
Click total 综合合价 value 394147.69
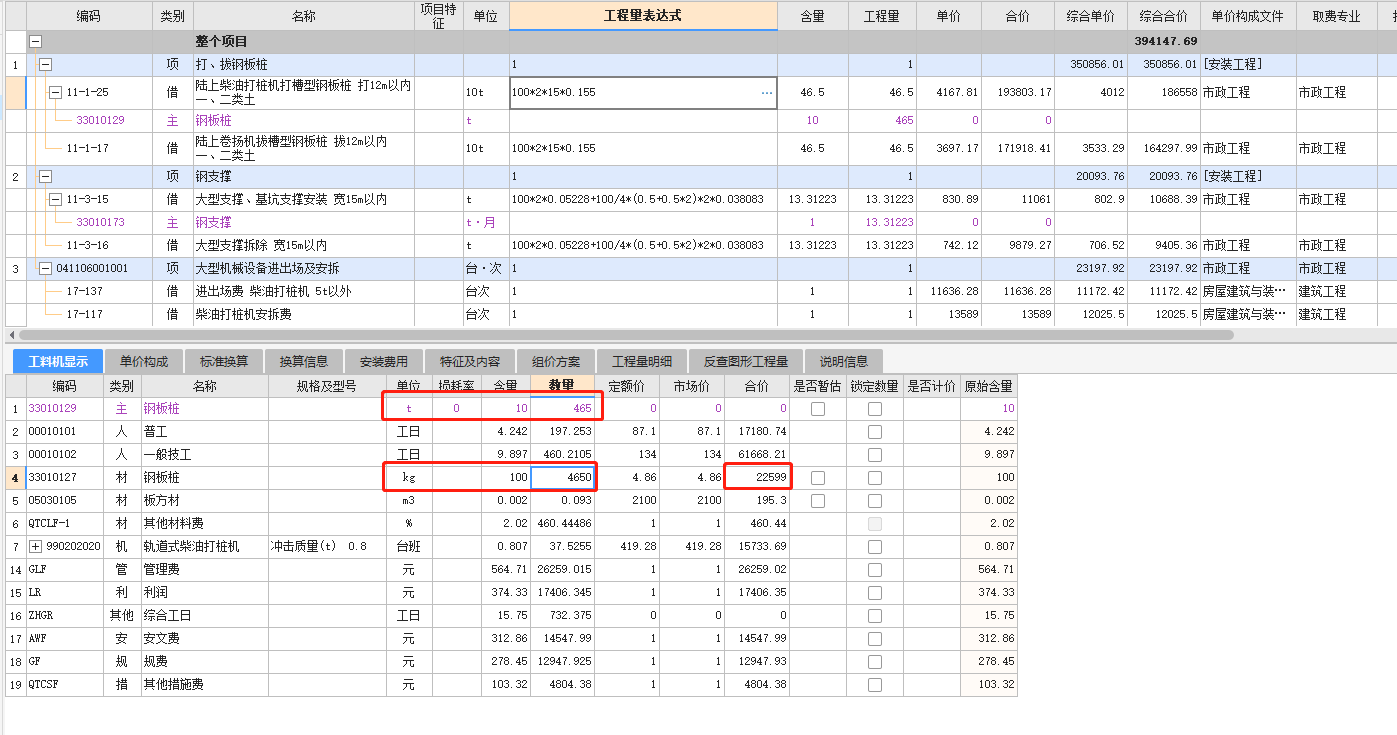pyautogui.click(x=1164, y=42)
